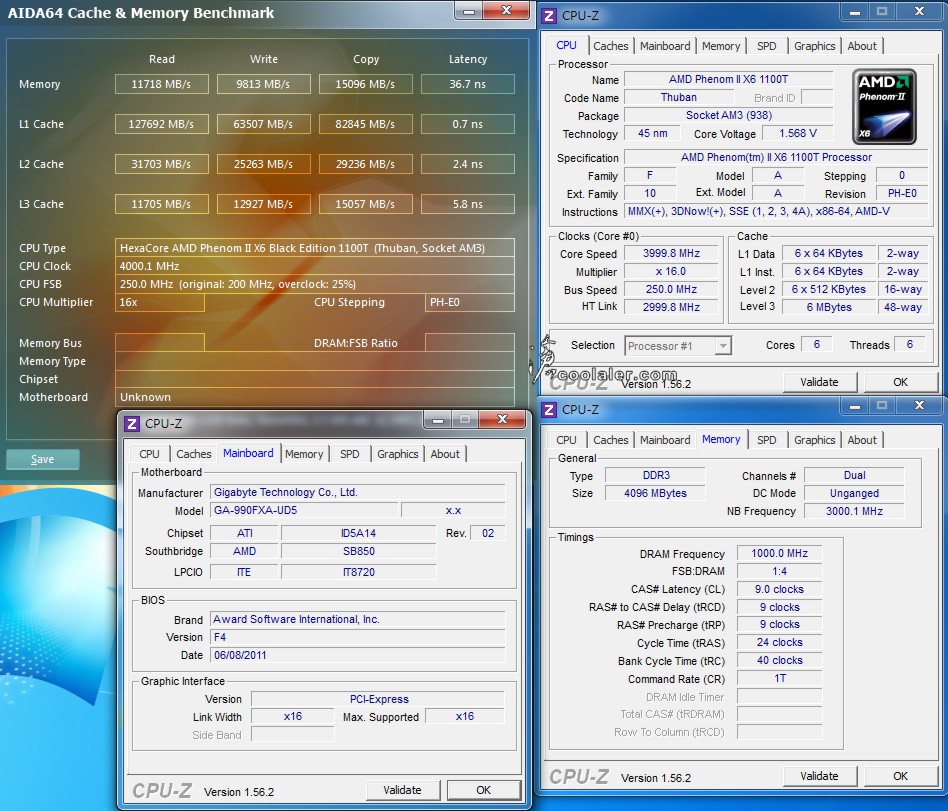Open the Processor #1 selection dropdown
The width and height of the screenshot is (948, 811).
click(678, 346)
